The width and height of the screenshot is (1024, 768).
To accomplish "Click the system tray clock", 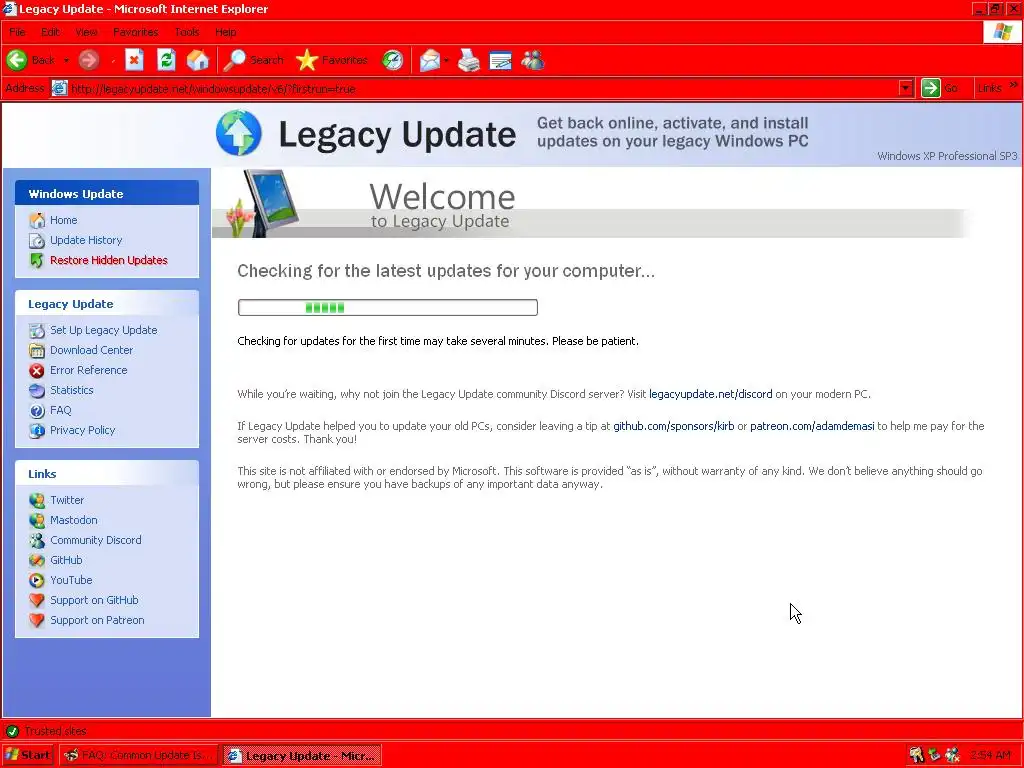I will (x=990, y=756).
